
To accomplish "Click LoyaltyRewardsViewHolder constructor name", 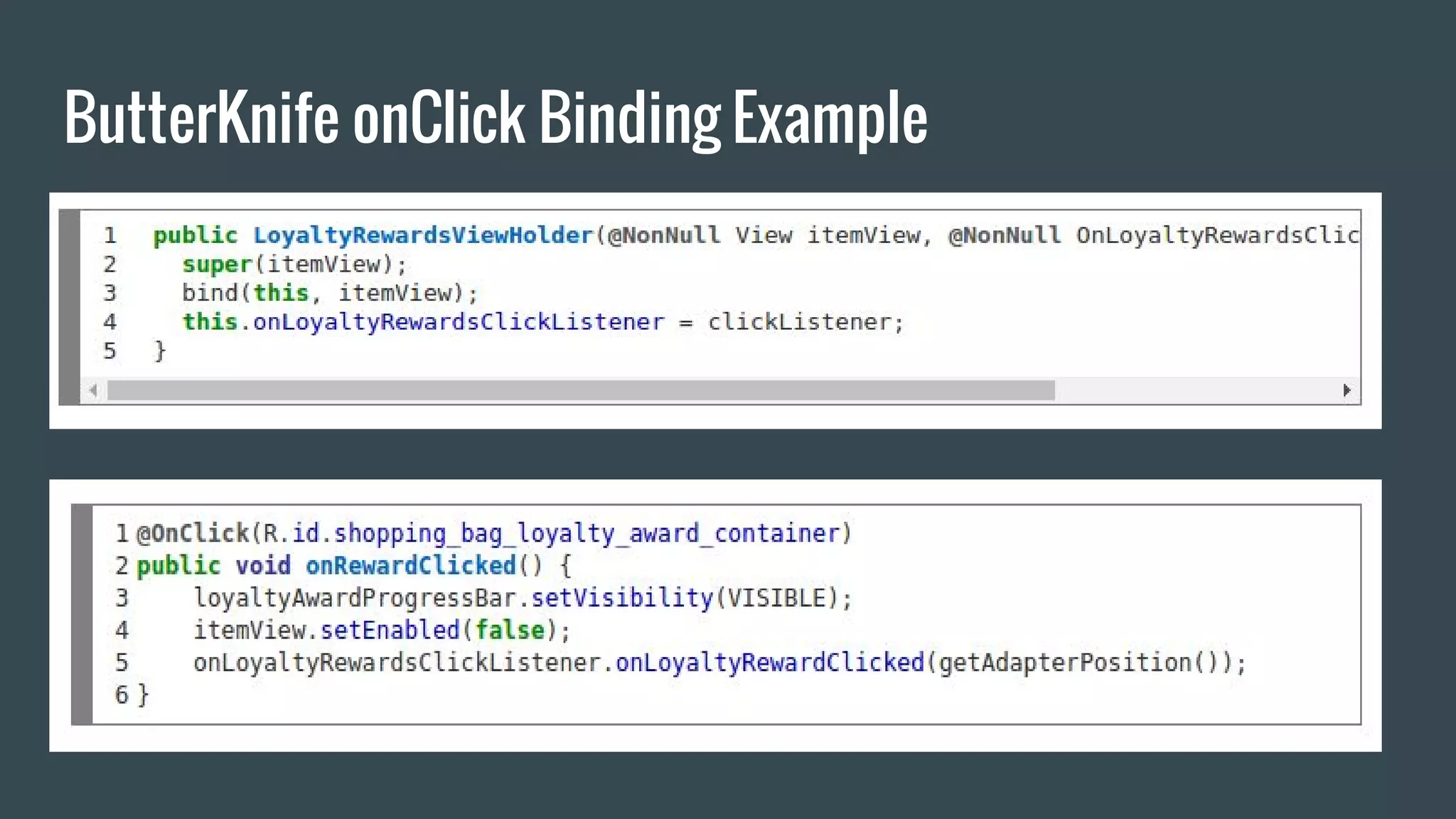I will click(423, 235).
